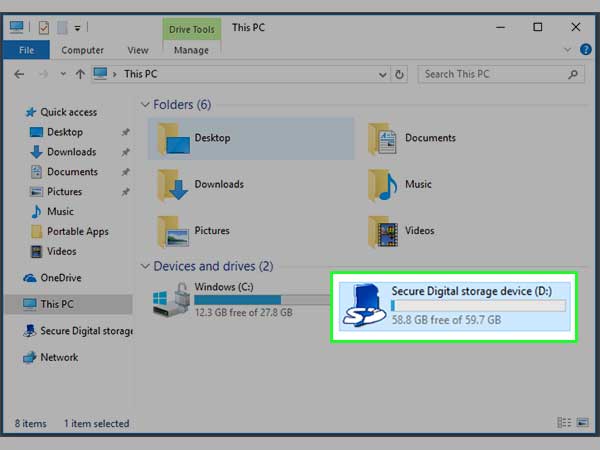
Task: Click the pin icon next to Pictures
Action: (x=126, y=192)
